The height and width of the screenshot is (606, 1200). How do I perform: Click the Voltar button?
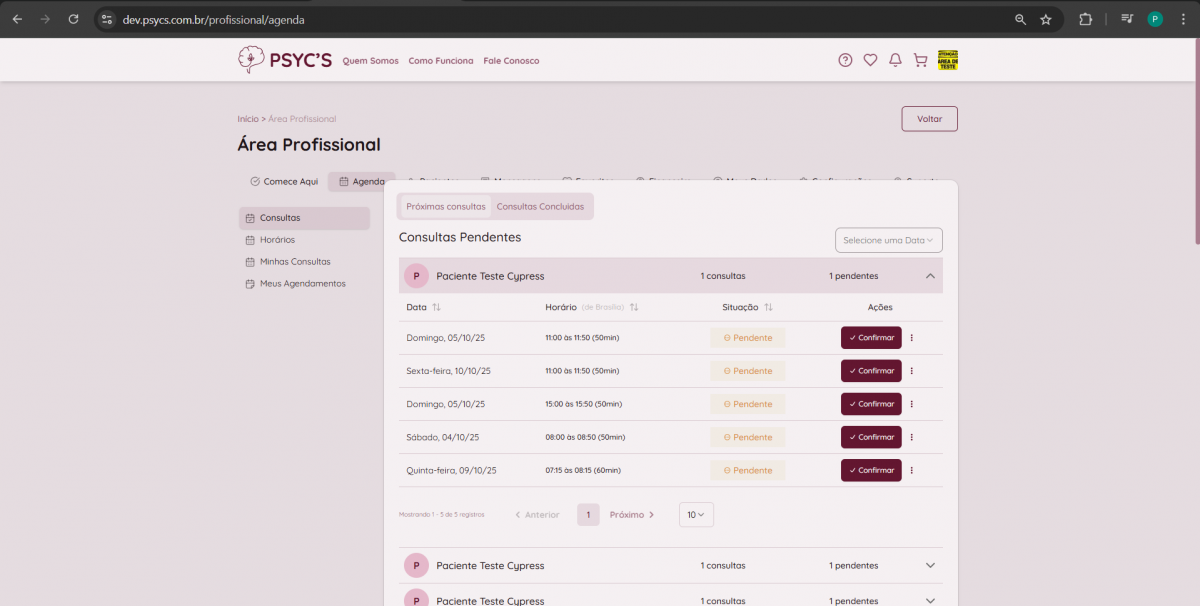(x=929, y=119)
